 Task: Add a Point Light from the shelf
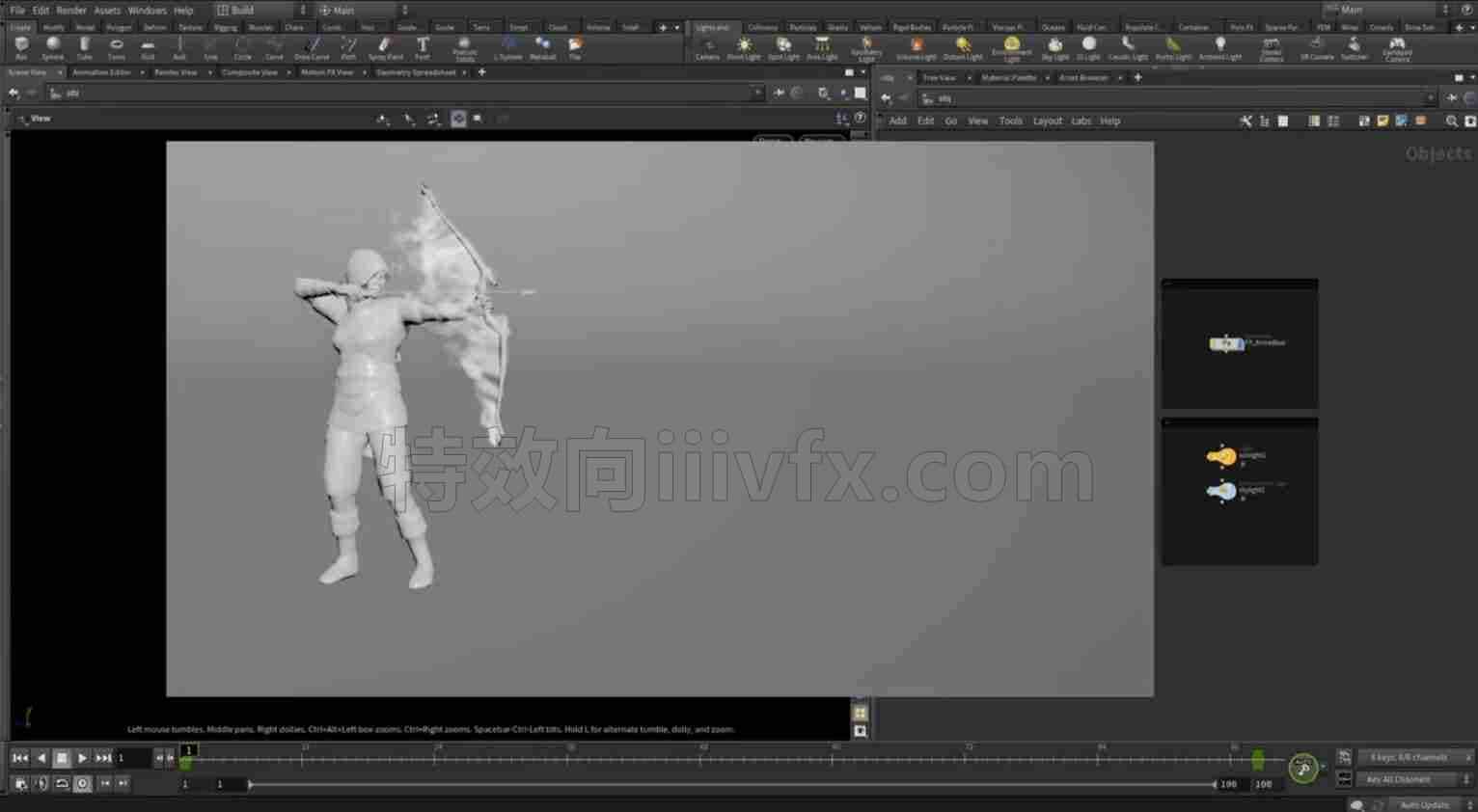pos(744,48)
